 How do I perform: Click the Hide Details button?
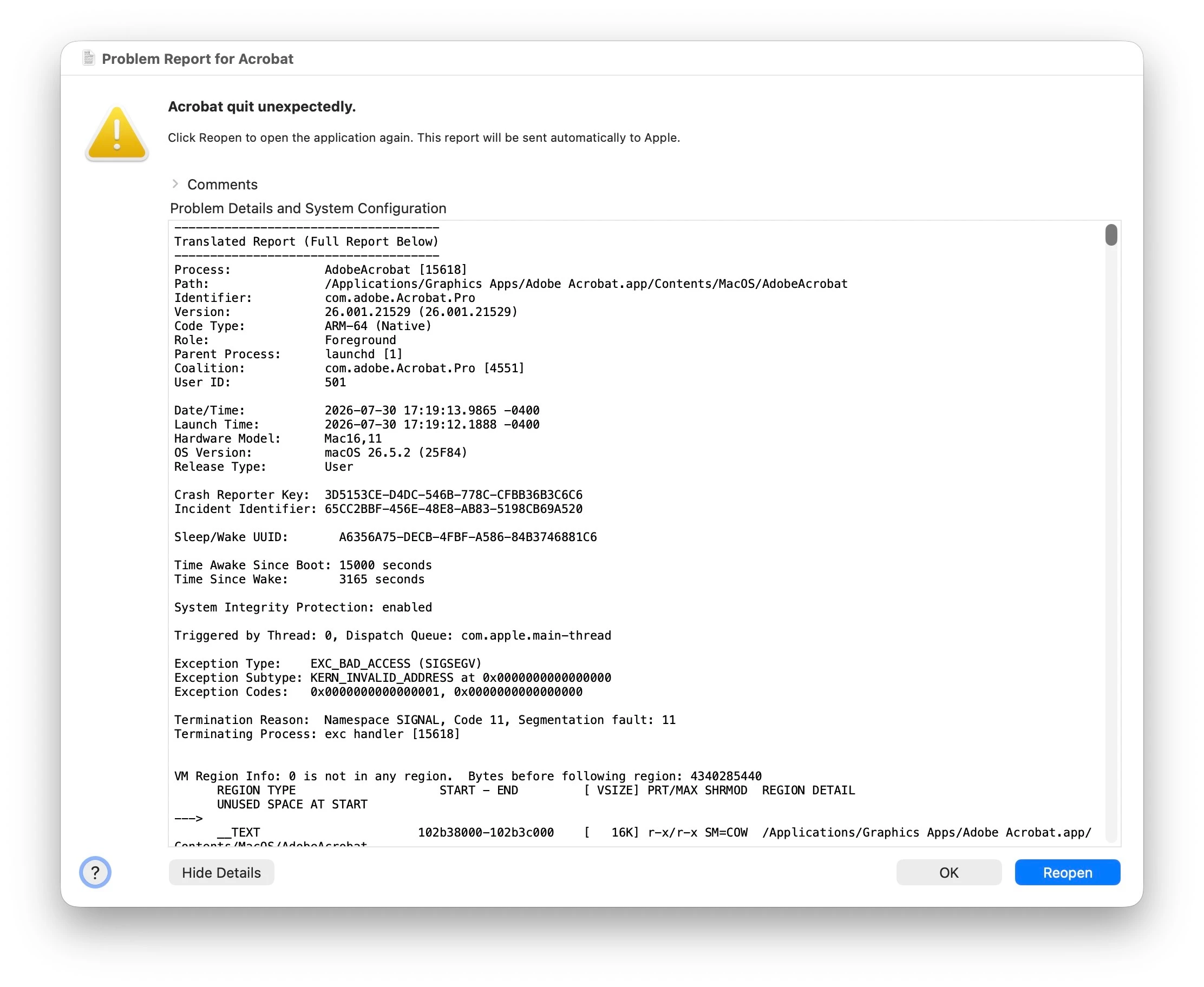pyautogui.click(x=221, y=873)
